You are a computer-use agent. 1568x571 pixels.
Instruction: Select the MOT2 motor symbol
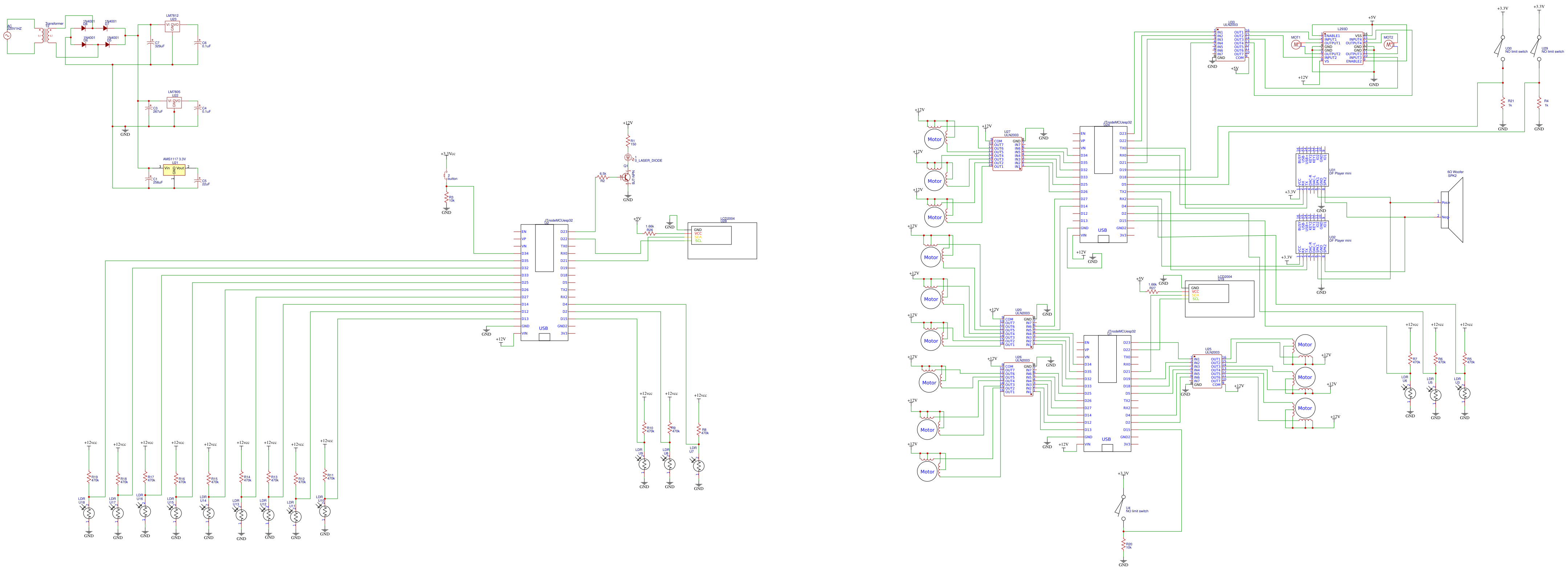click(x=1388, y=44)
